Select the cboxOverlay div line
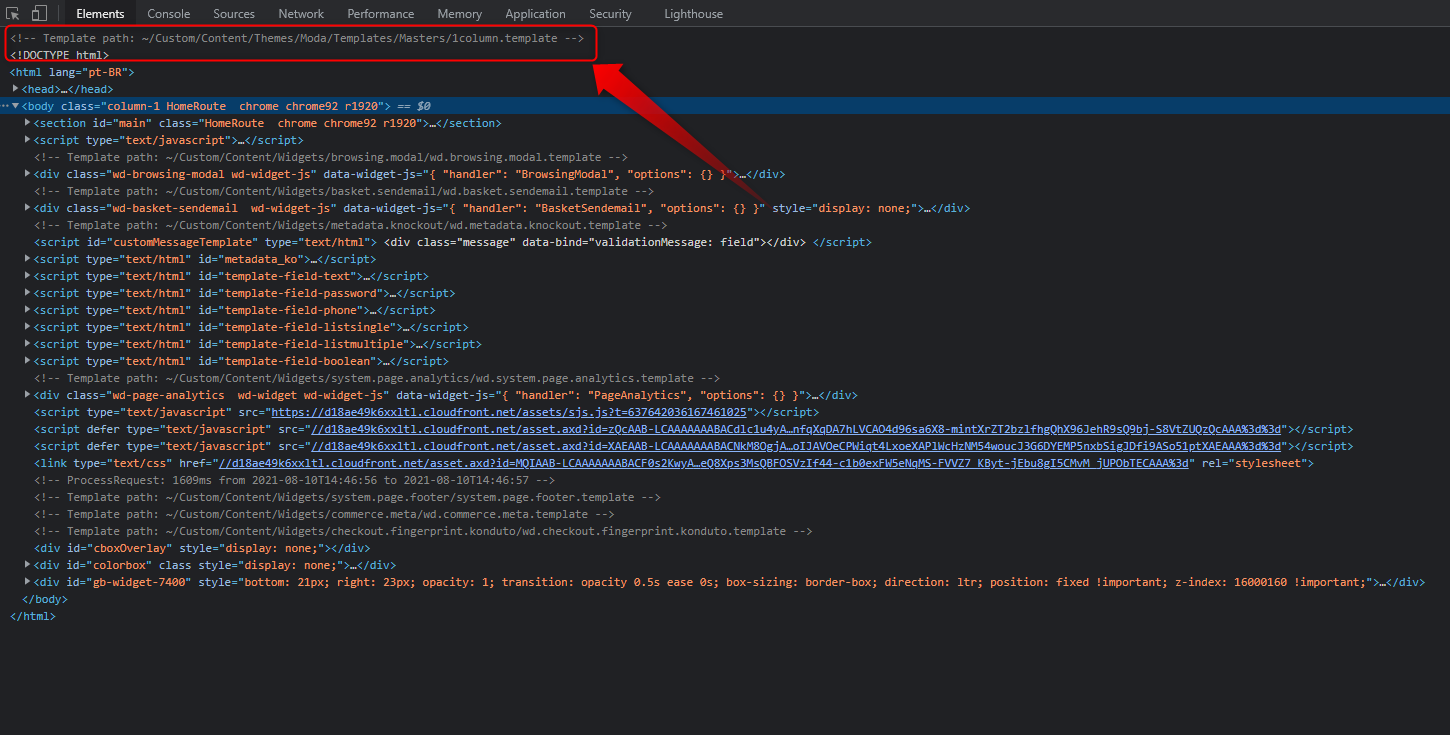The width and height of the screenshot is (1450, 735). pos(202,548)
